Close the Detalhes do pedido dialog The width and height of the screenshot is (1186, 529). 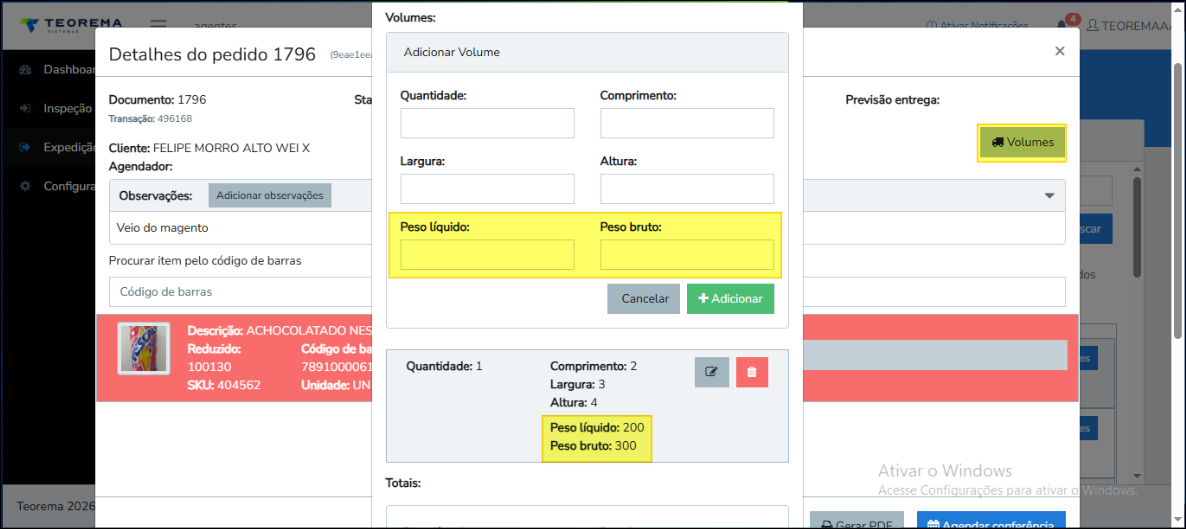pyautogui.click(x=1060, y=51)
